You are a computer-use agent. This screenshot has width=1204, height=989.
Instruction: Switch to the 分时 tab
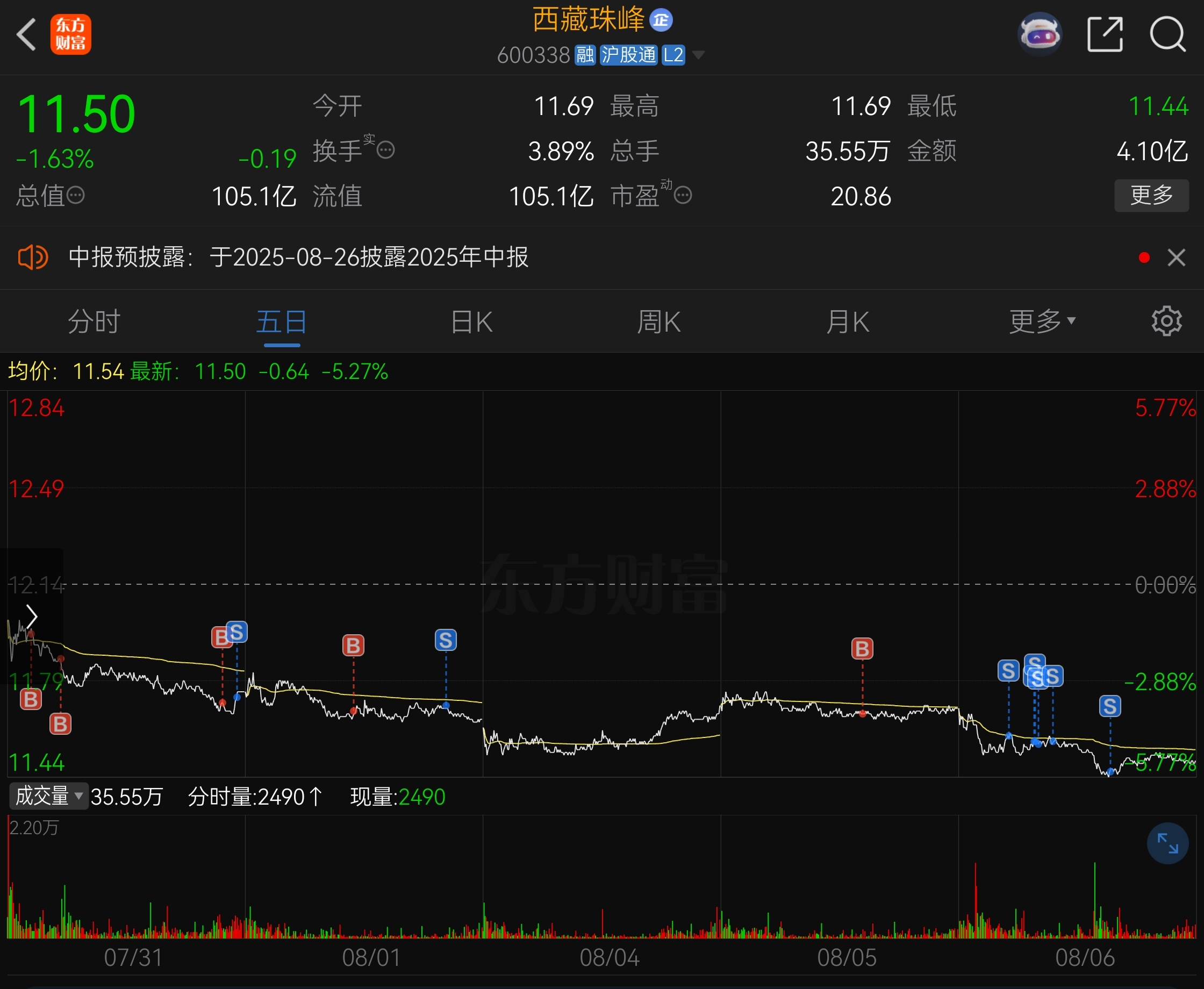click(94, 322)
